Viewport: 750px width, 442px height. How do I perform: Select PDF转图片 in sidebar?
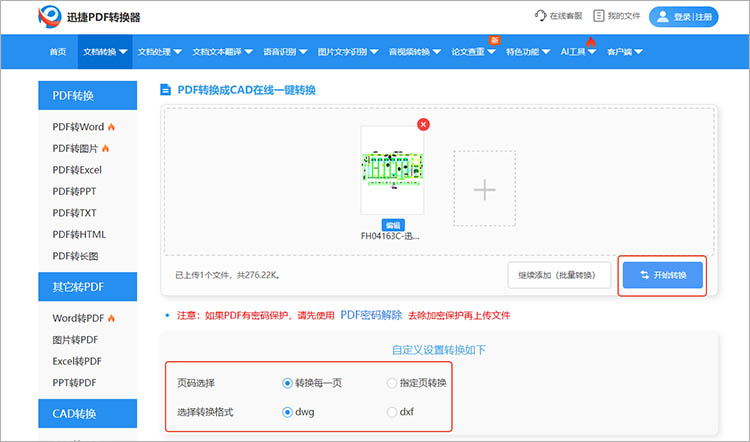point(75,148)
